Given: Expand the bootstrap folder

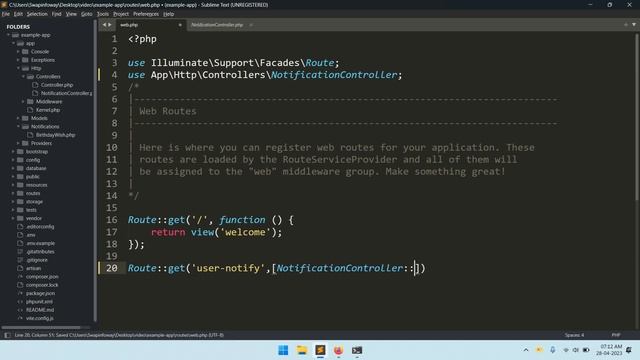Looking at the screenshot, I should [13, 151].
